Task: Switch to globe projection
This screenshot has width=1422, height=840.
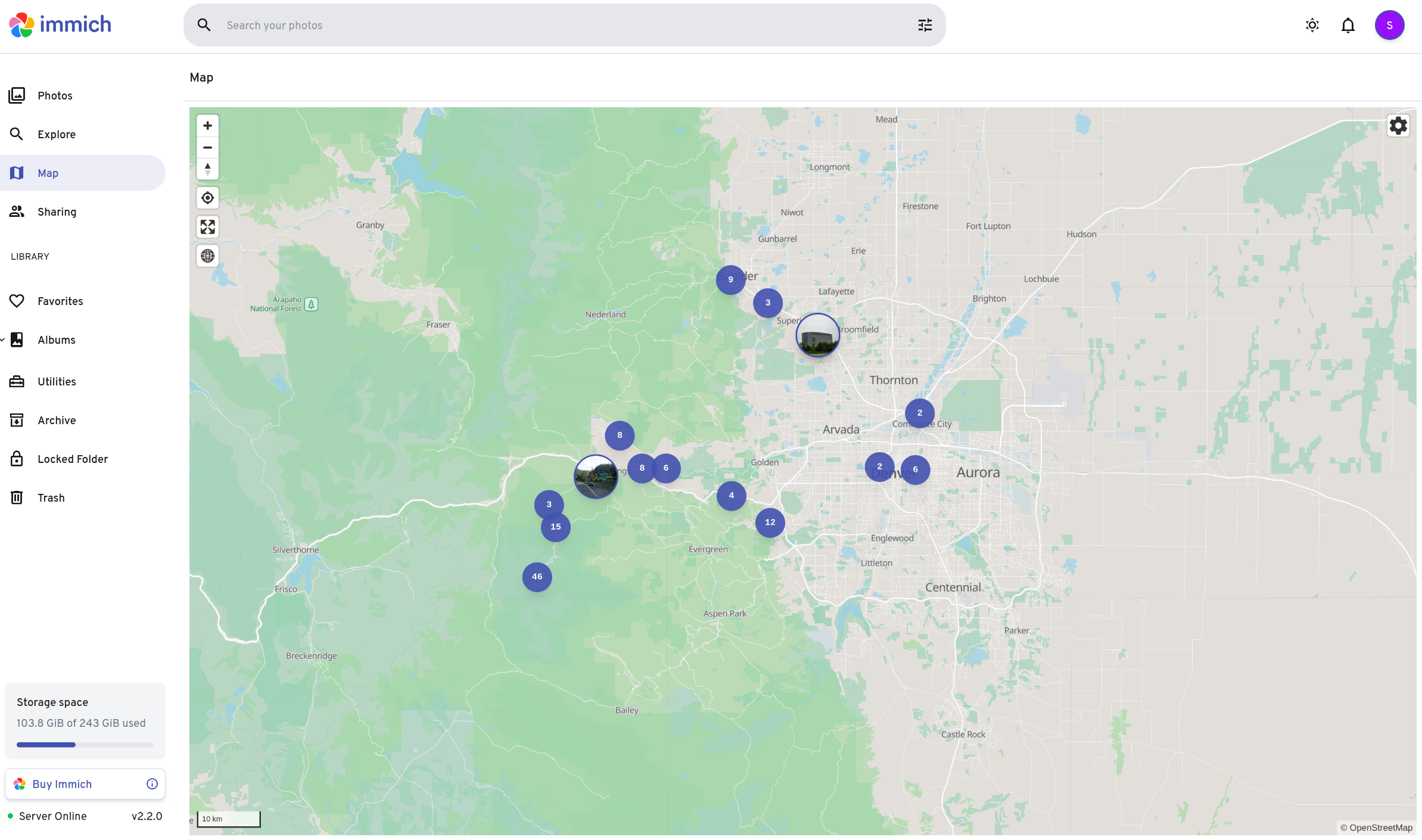Action: coord(207,256)
